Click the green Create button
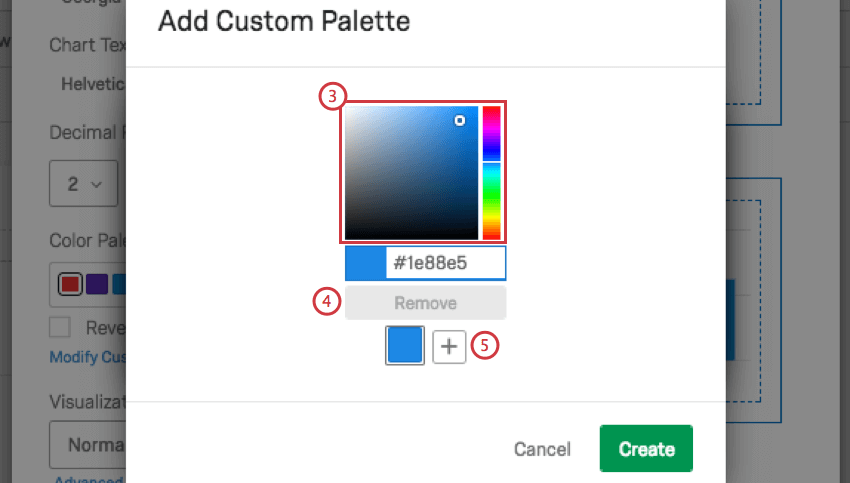 click(646, 449)
